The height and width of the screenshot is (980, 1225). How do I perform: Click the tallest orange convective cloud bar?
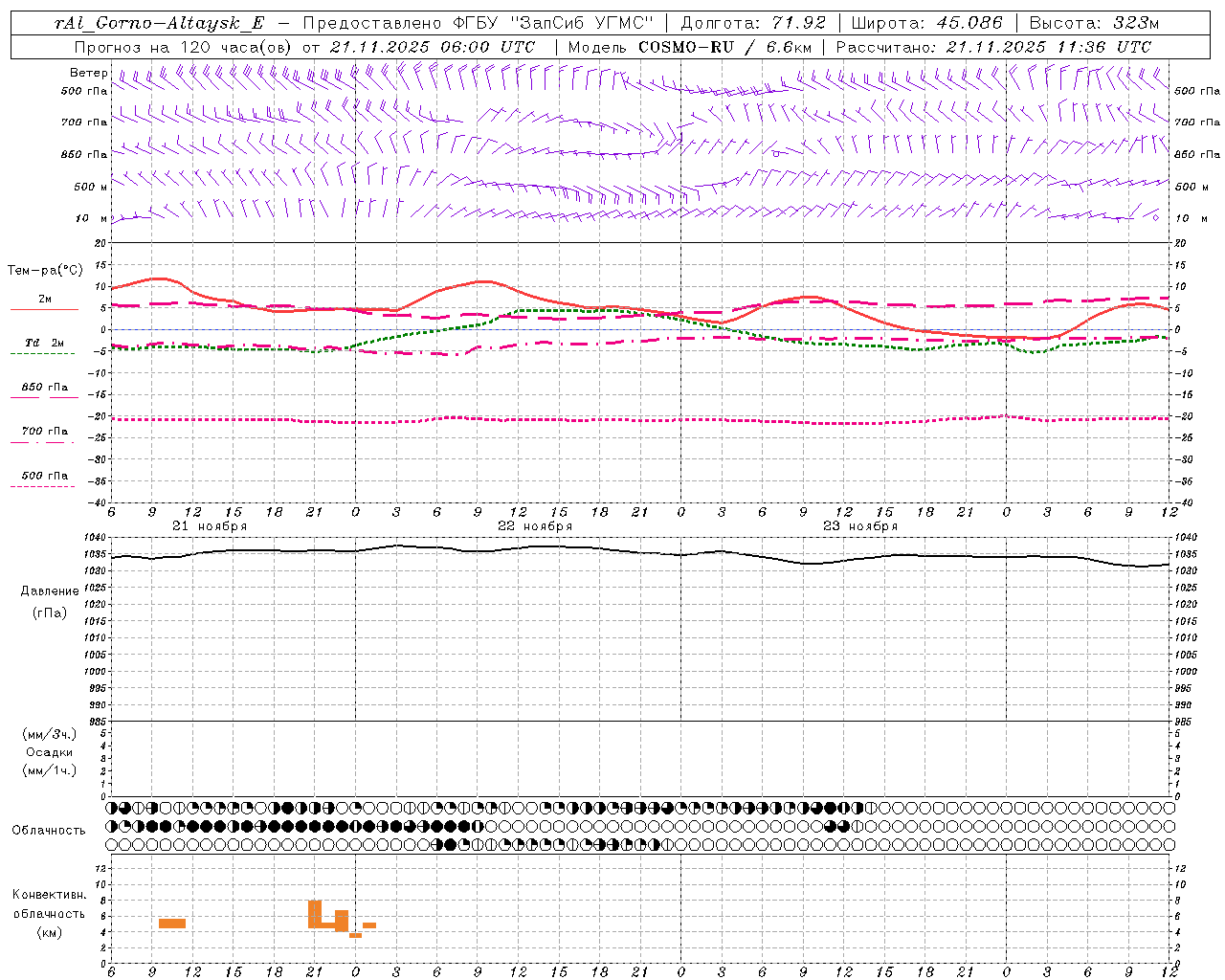(x=315, y=914)
